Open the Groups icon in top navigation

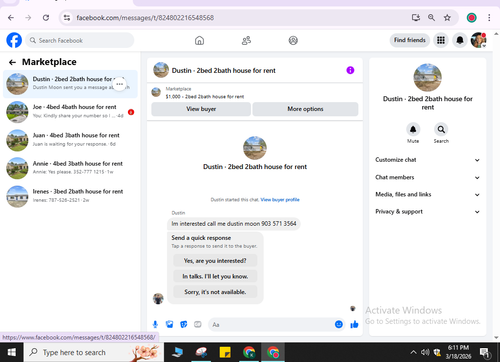click(293, 41)
